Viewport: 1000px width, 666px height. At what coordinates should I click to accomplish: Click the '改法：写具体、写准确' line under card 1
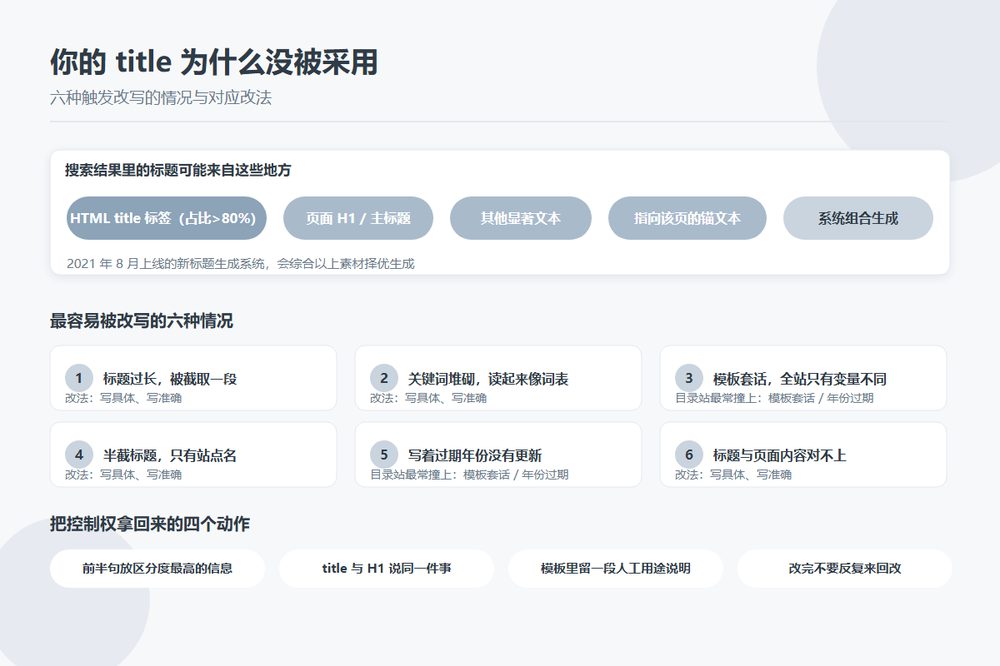click(123, 398)
